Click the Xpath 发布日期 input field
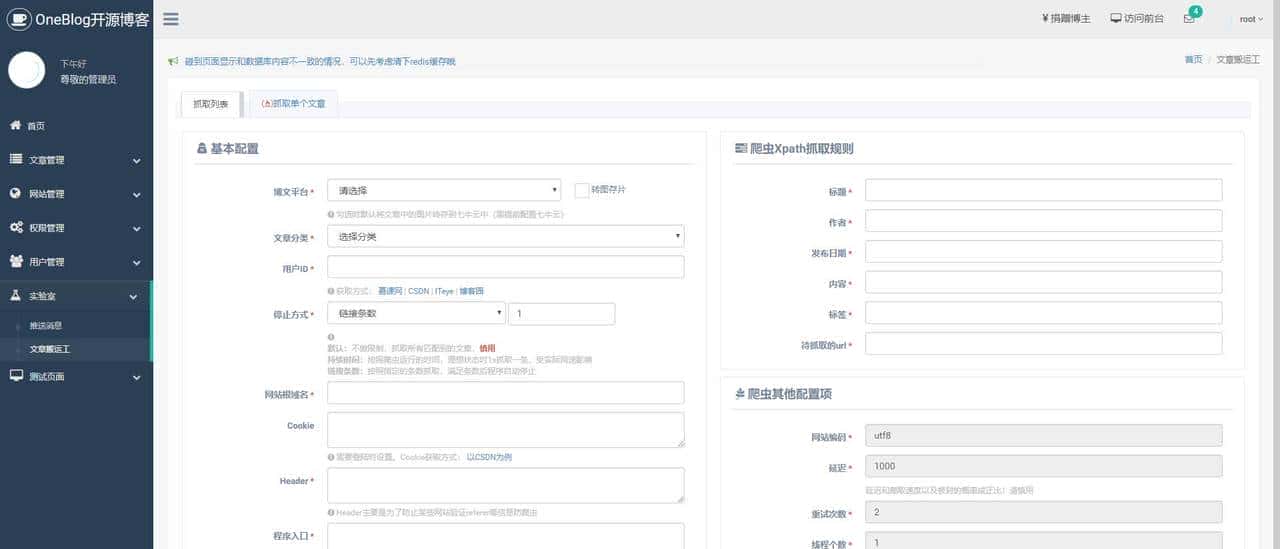Viewport: 1280px width, 549px height. pyautogui.click(x=1043, y=251)
